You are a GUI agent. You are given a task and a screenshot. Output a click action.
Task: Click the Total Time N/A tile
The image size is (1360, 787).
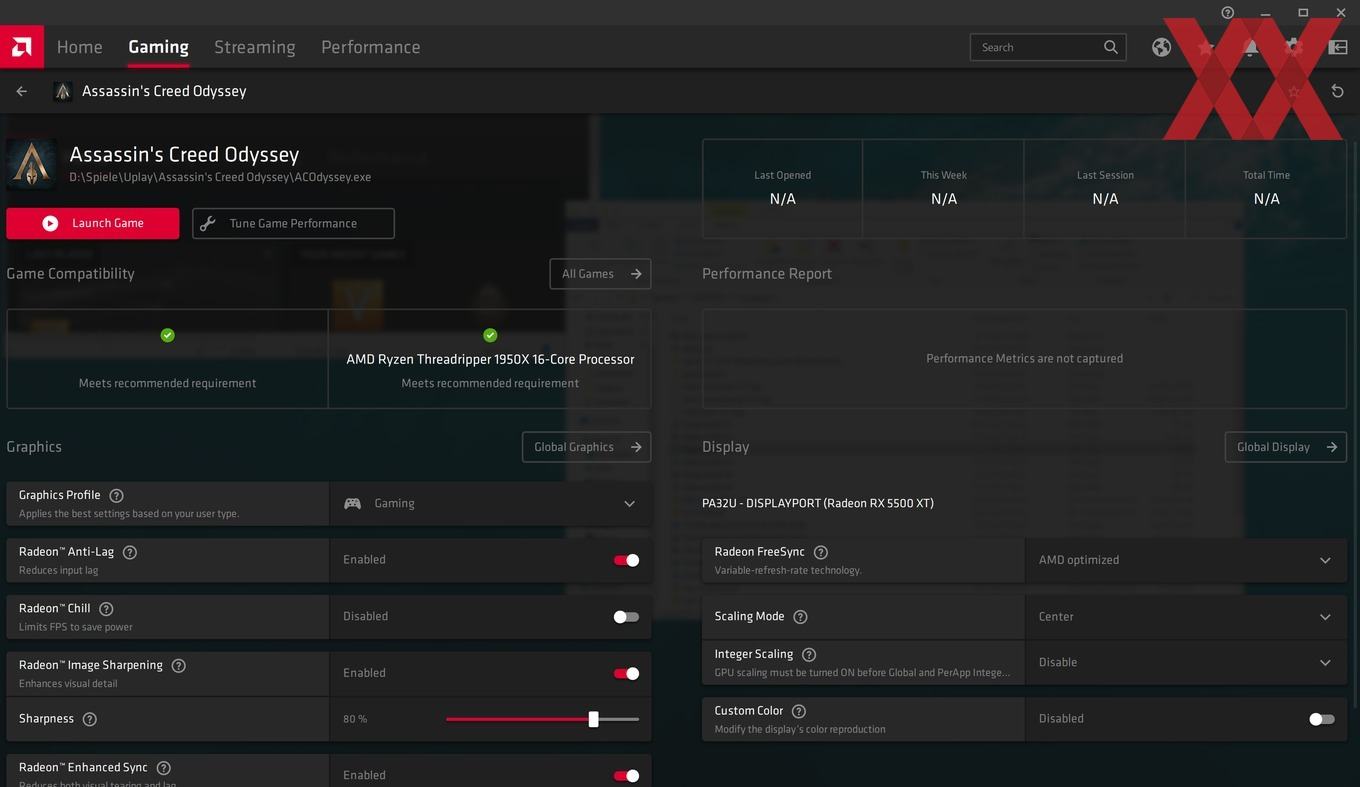(1266, 189)
